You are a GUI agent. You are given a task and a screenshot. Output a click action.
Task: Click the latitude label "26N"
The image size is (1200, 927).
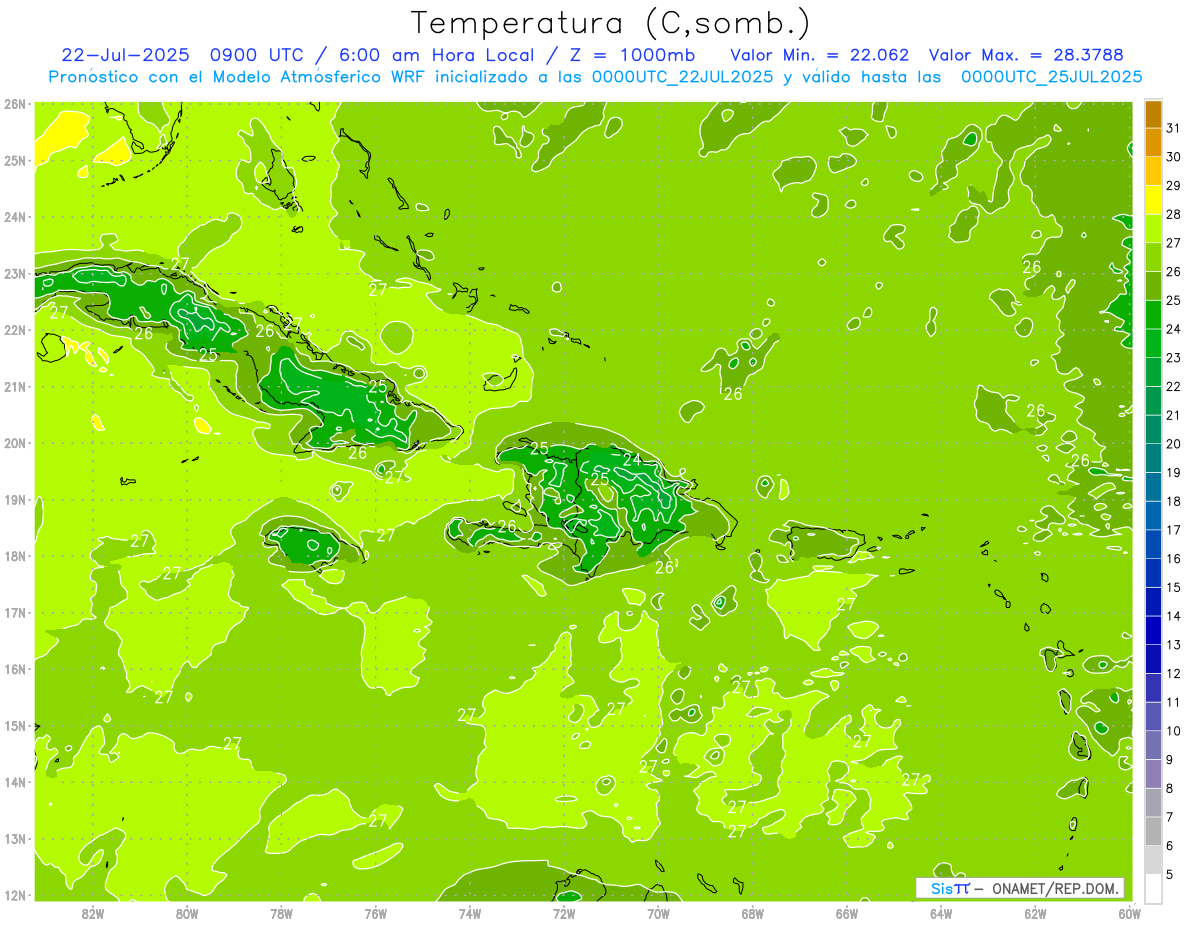[15, 104]
